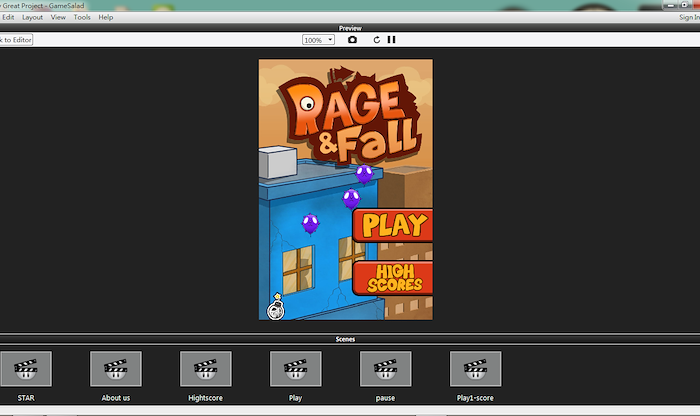This screenshot has width=700, height=416.
Task: Click the STAR scene label
Action: coord(26,398)
